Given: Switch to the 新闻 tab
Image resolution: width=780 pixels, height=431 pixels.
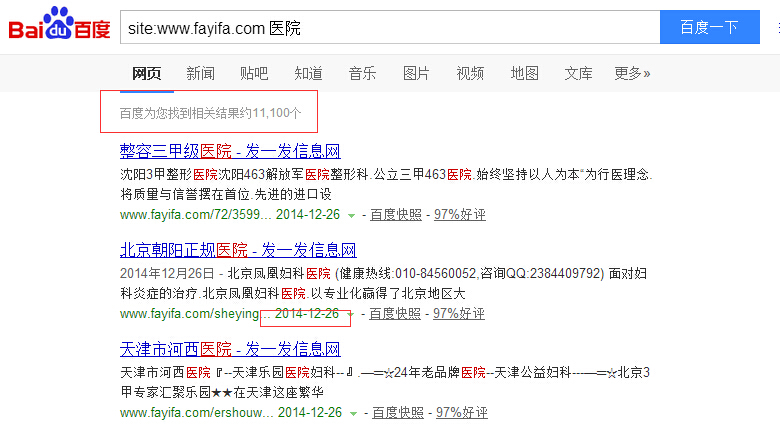Looking at the screenshot, I should [200, 74].
